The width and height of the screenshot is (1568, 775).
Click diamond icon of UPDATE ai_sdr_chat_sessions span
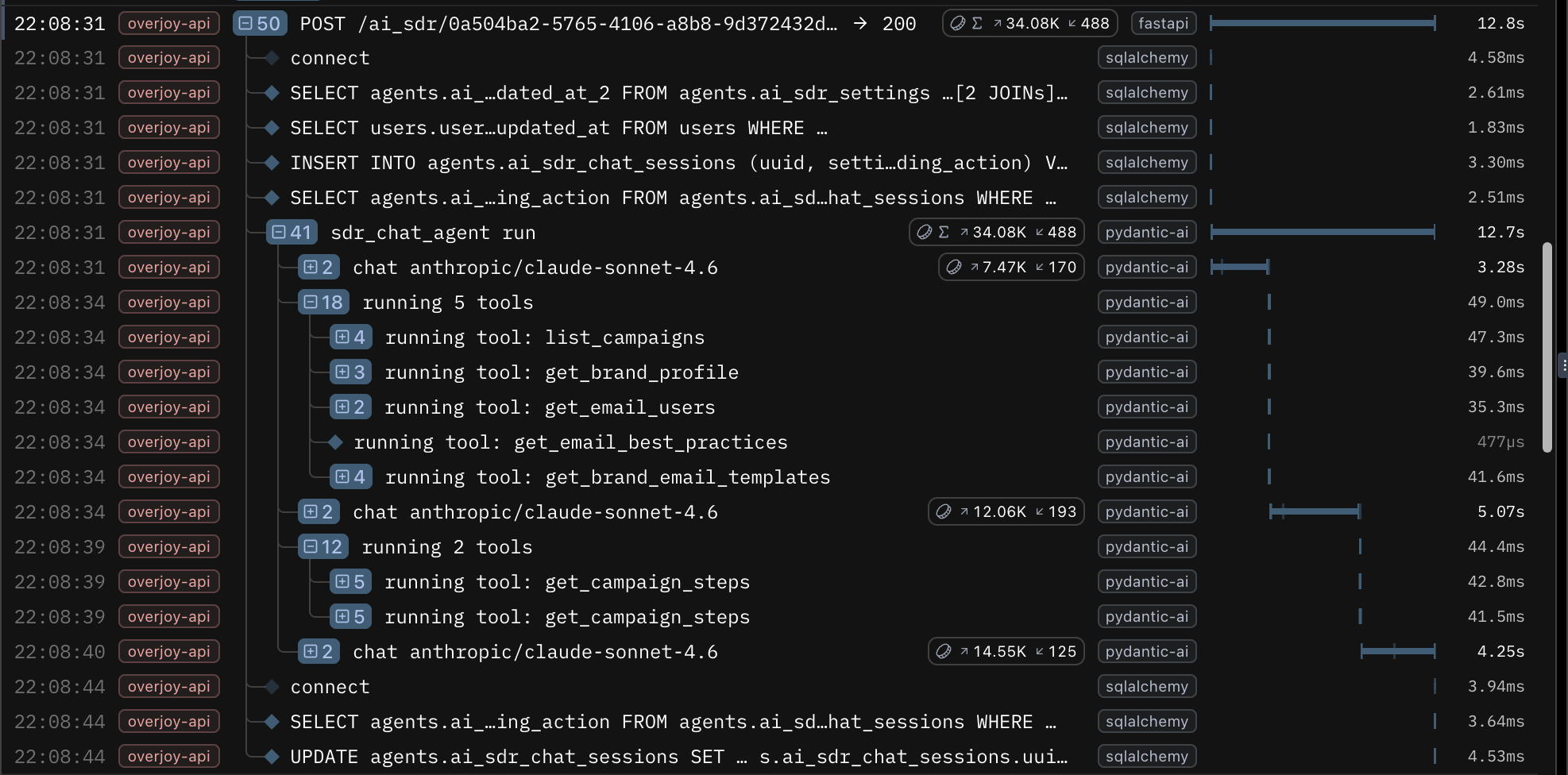[272, 757]
